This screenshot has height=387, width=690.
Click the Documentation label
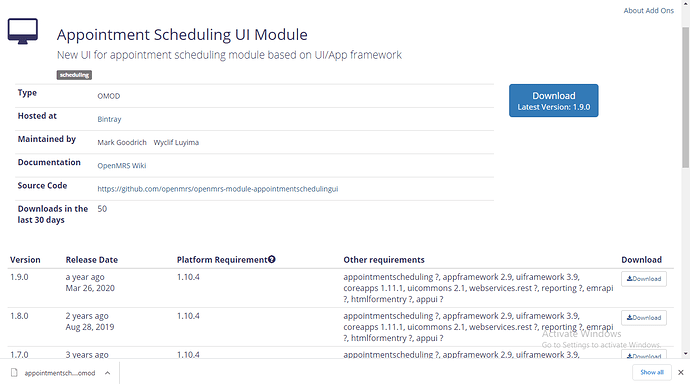(x=49, y=162)
